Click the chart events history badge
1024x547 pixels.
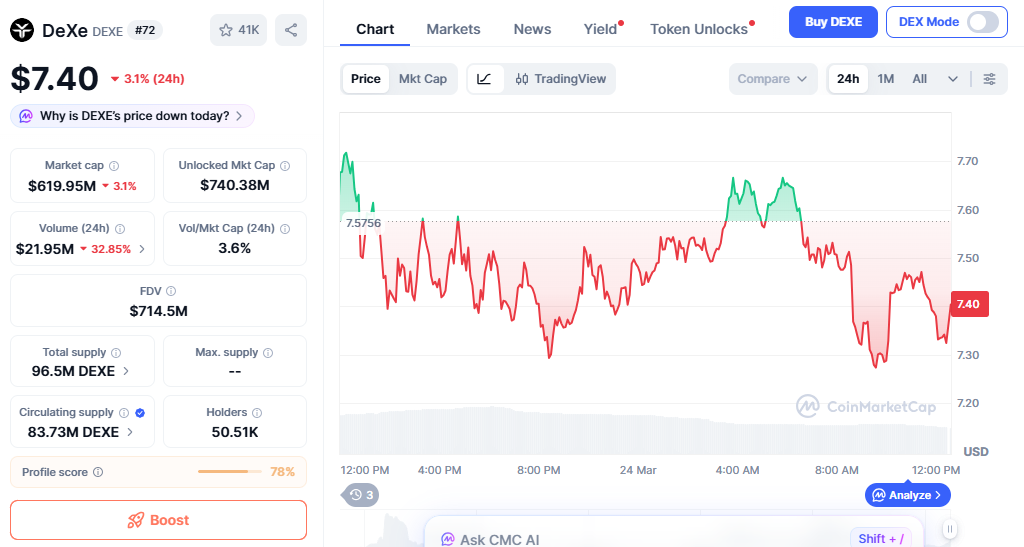point(361,494)
